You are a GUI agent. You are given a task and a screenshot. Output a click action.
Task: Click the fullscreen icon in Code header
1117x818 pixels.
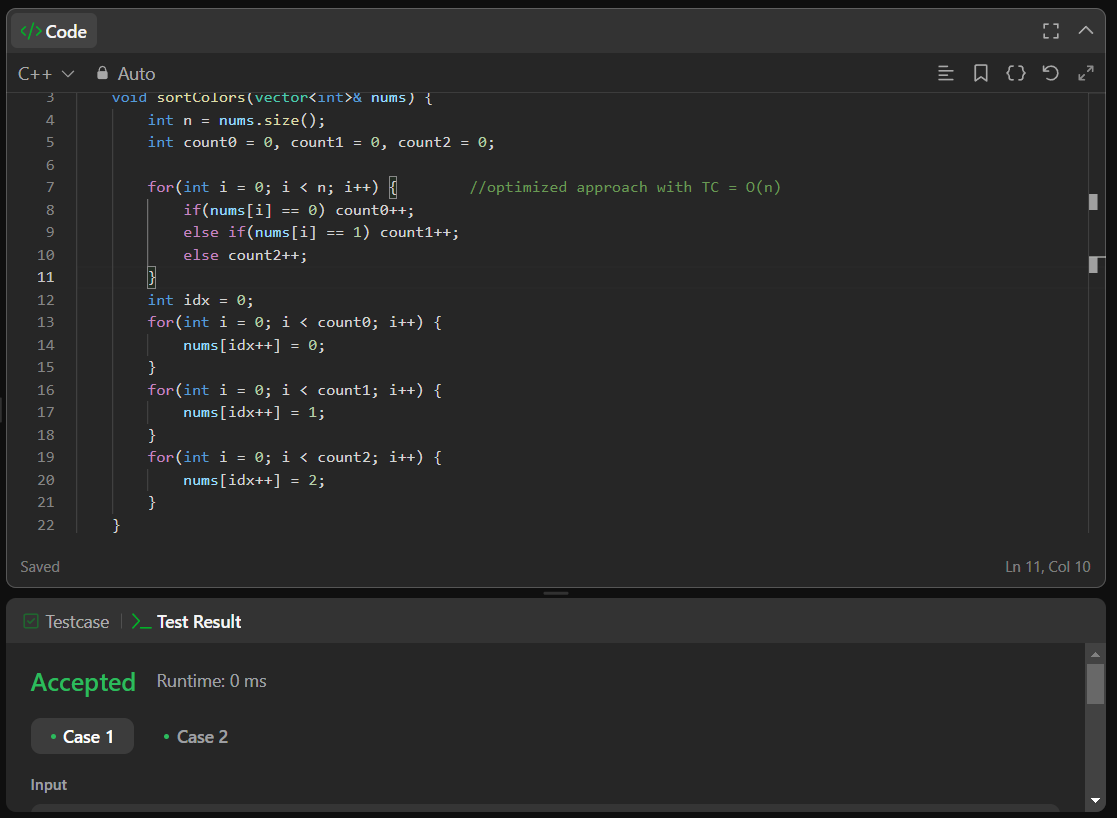click(x=1051, y=31)
